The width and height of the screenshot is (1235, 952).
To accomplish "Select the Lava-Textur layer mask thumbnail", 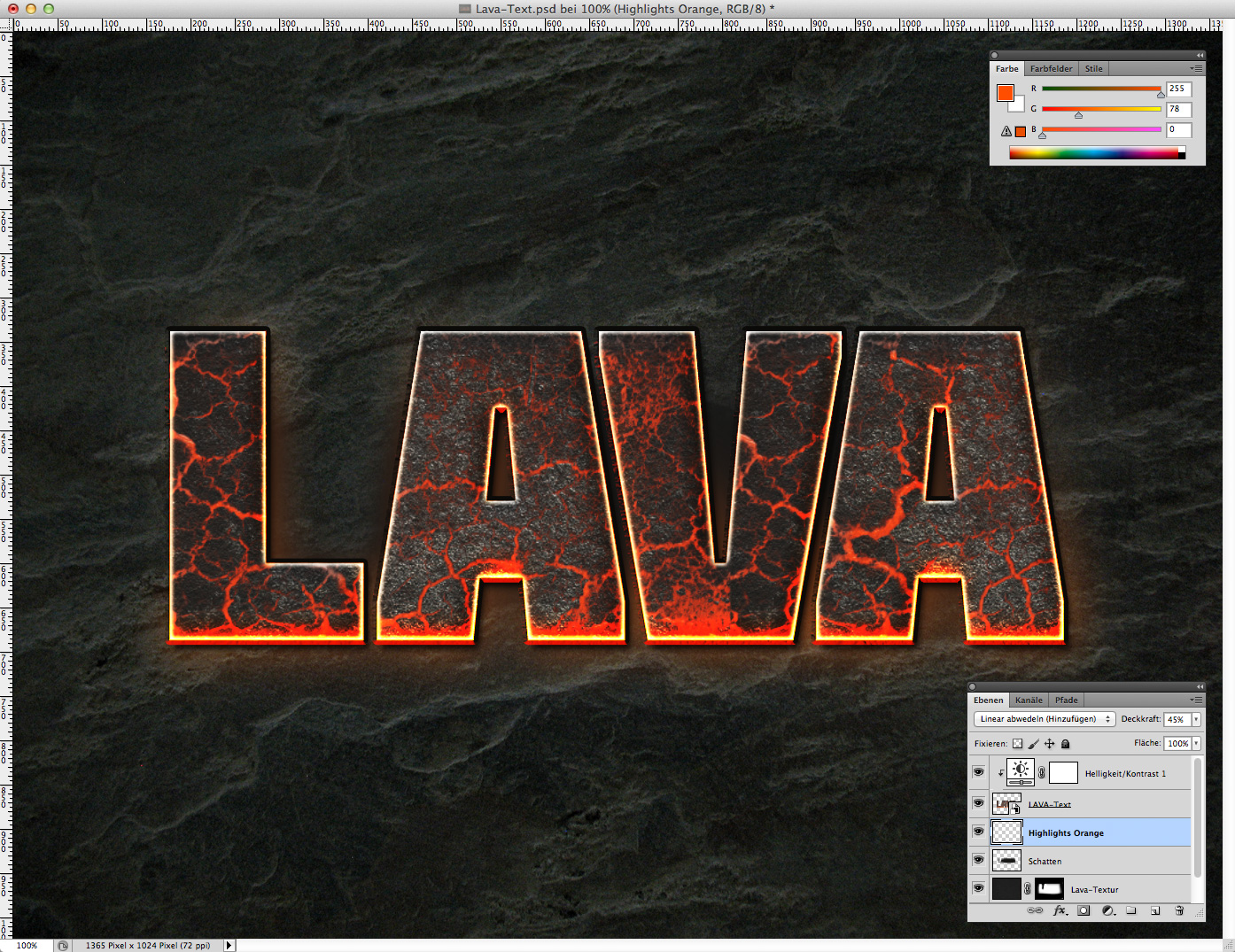I will [1049, 888].
